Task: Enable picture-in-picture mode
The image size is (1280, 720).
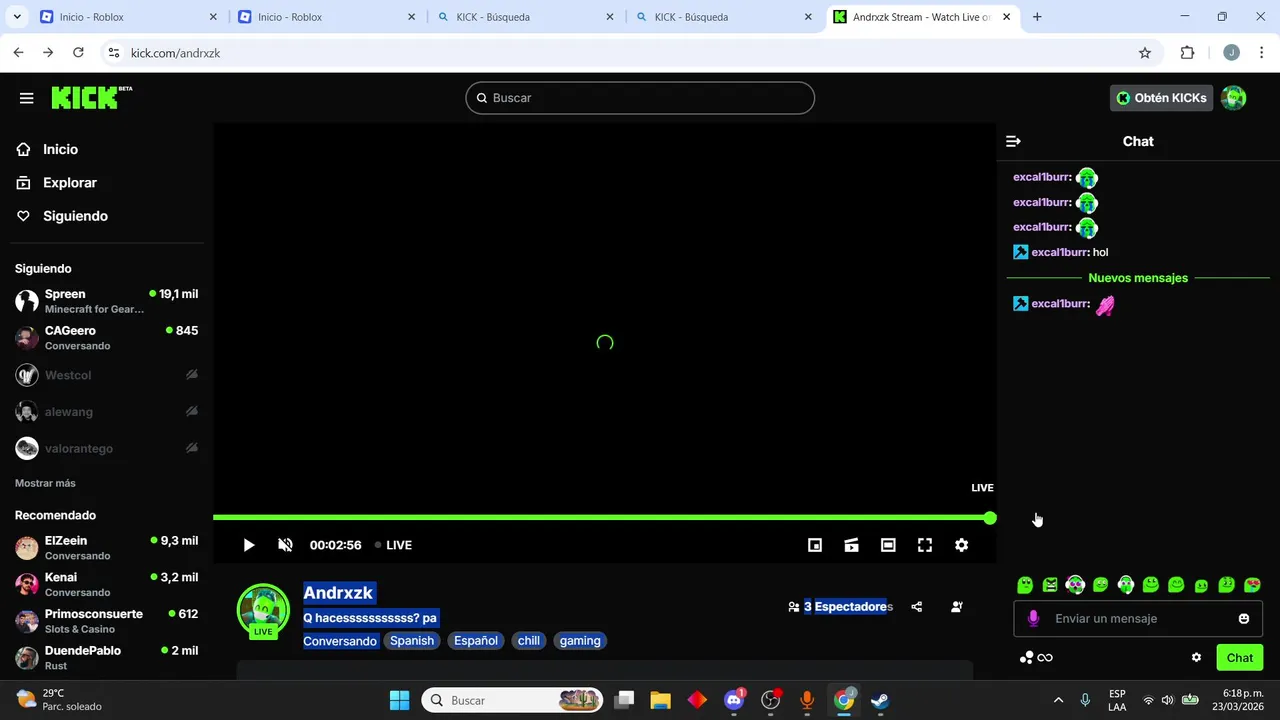Action: click(815, 545)
